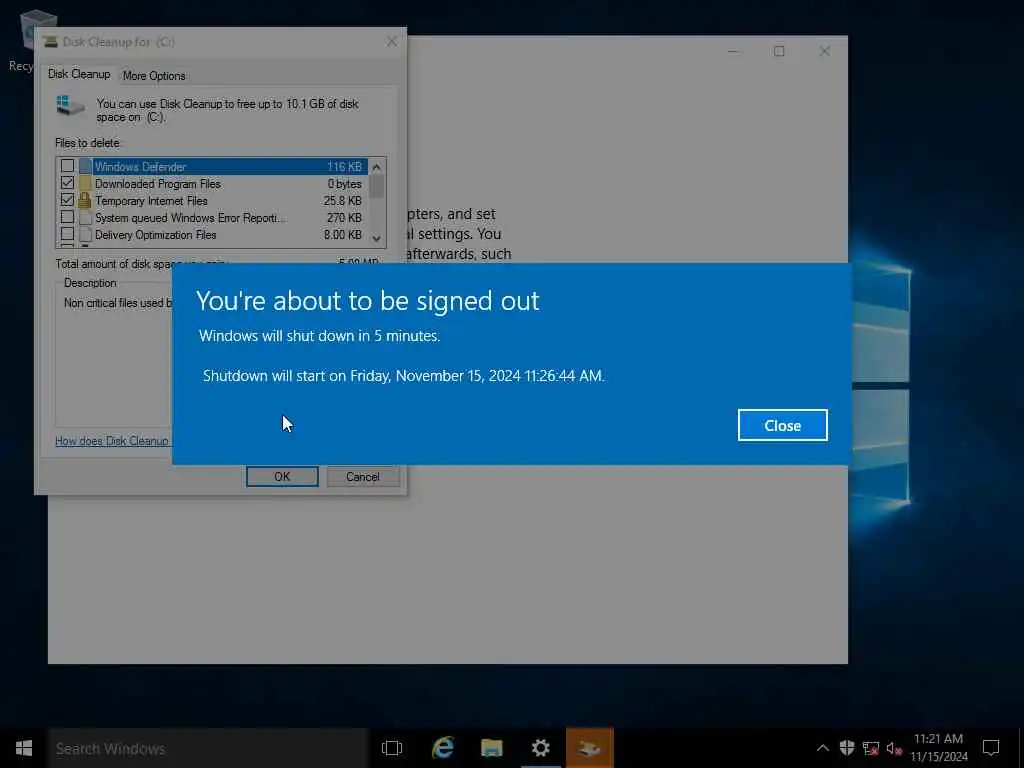This screenshot has height=768, width=1024.
Task: Click the network status tray icon
Action: (x=871, y=748)
